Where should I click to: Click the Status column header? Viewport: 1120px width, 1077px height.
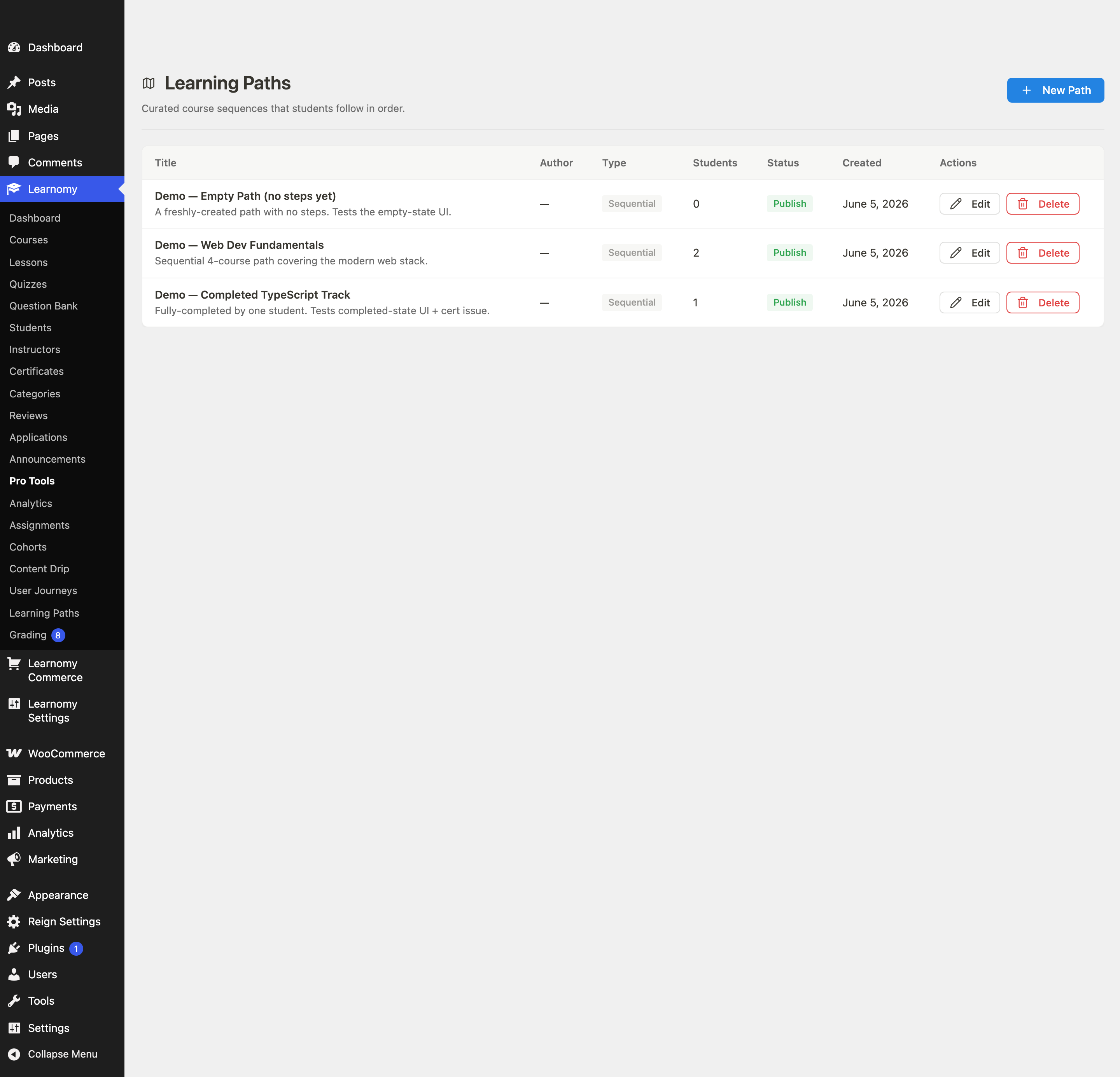coord(783,163)
